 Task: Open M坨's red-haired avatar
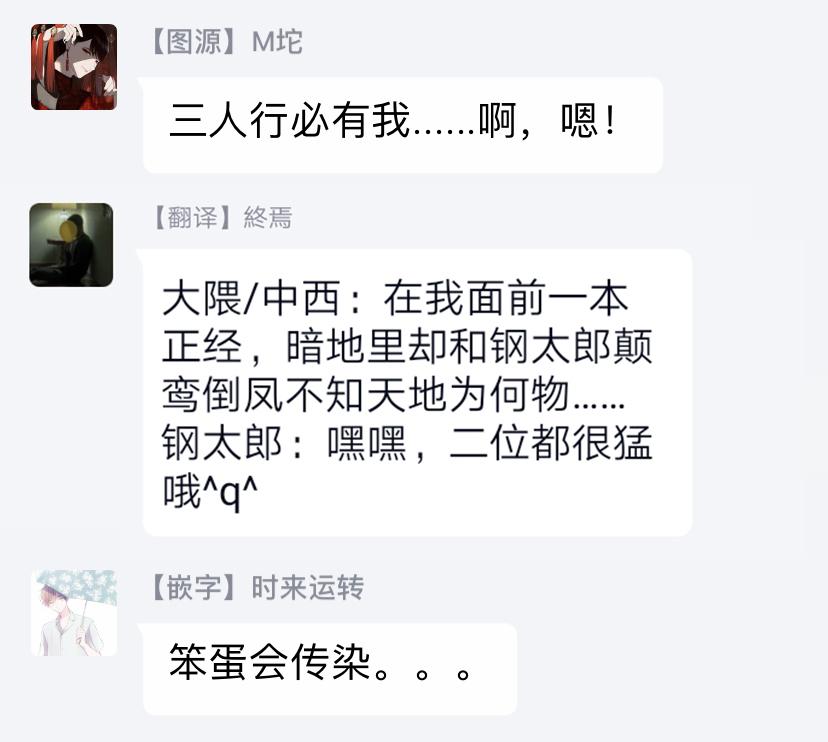[x=74, y=67]
